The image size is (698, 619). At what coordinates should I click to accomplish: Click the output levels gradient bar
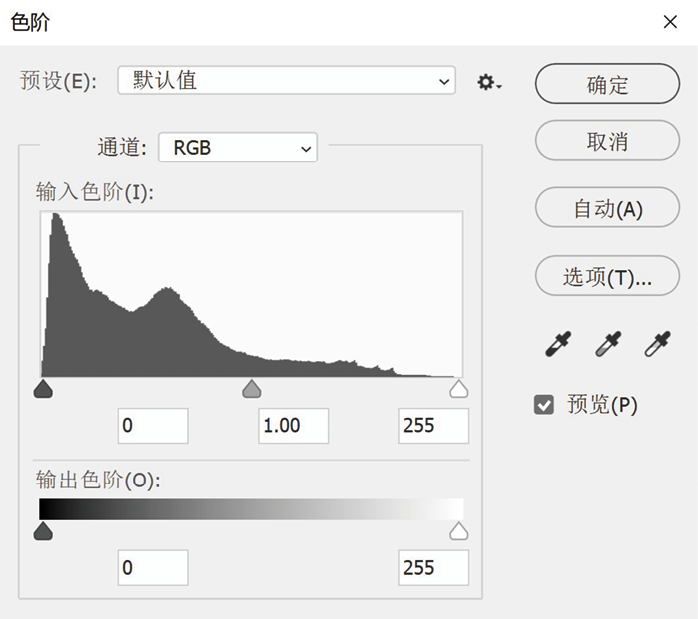coord(252,509)
